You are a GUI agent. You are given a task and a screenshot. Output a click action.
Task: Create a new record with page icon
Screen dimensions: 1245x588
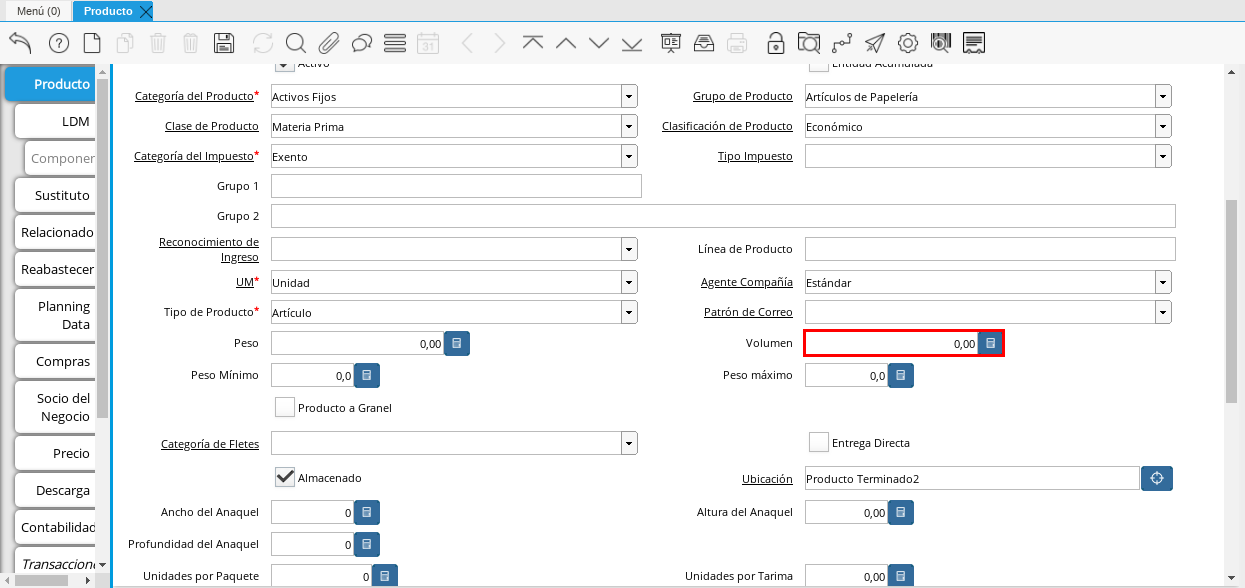(x=92, y=43)
